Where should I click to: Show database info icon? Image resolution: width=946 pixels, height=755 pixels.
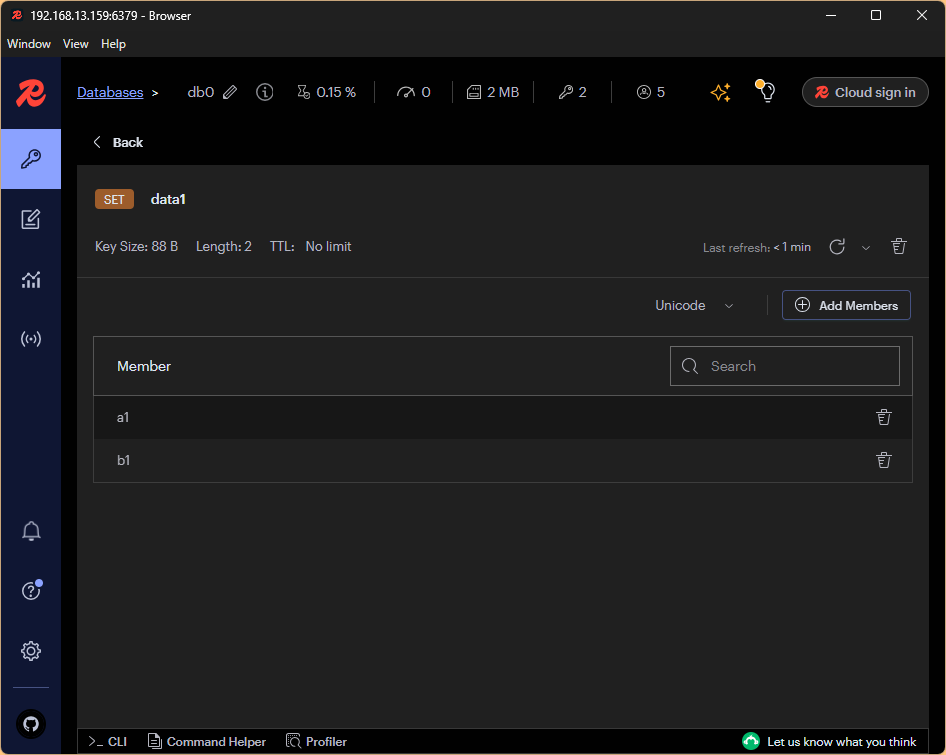click(264, 92)
